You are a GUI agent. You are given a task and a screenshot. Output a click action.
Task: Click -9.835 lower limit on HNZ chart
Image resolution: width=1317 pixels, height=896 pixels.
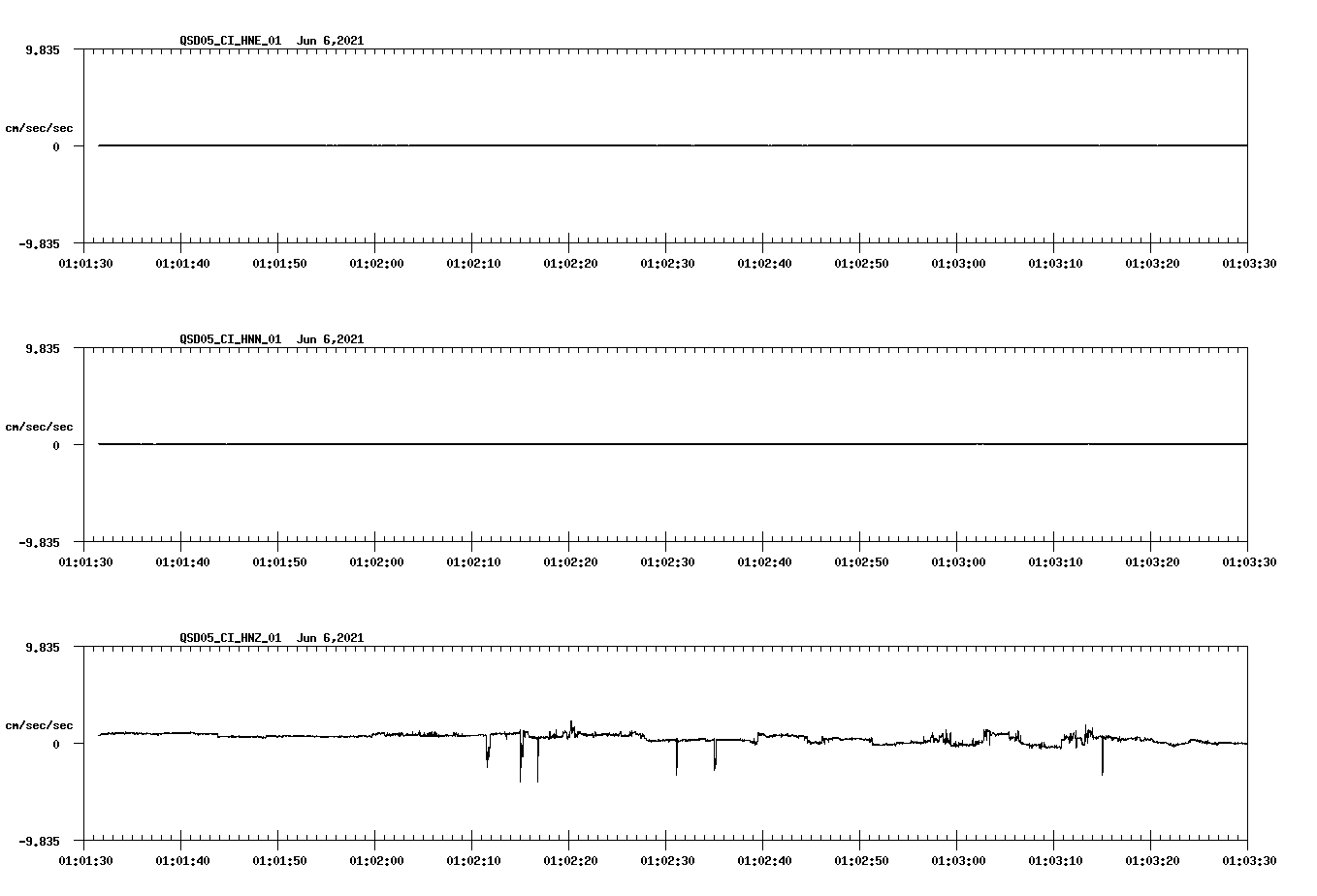coord(40,841)
